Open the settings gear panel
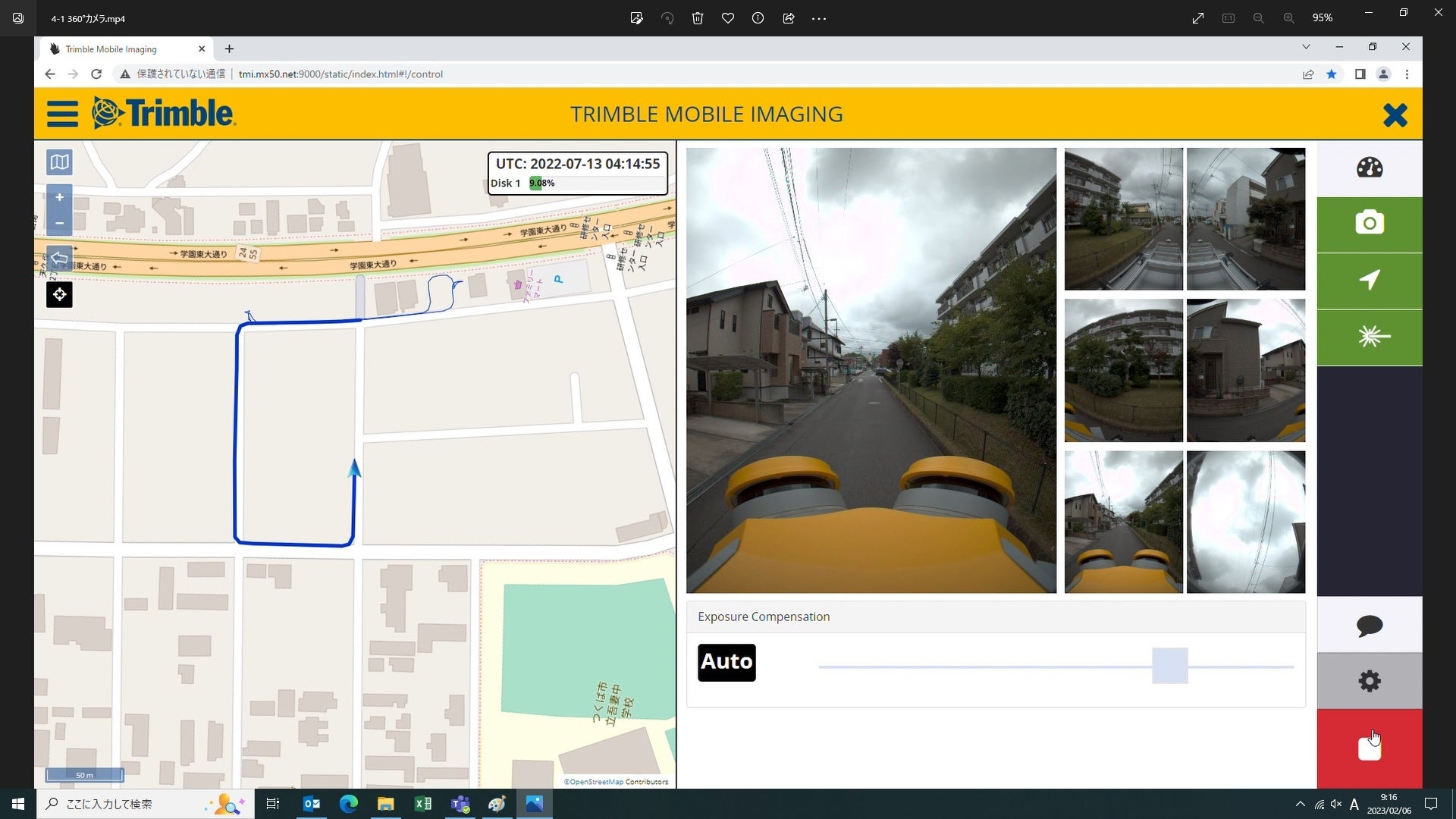Screen dimensions: 1456x819 click(1369, 681)
